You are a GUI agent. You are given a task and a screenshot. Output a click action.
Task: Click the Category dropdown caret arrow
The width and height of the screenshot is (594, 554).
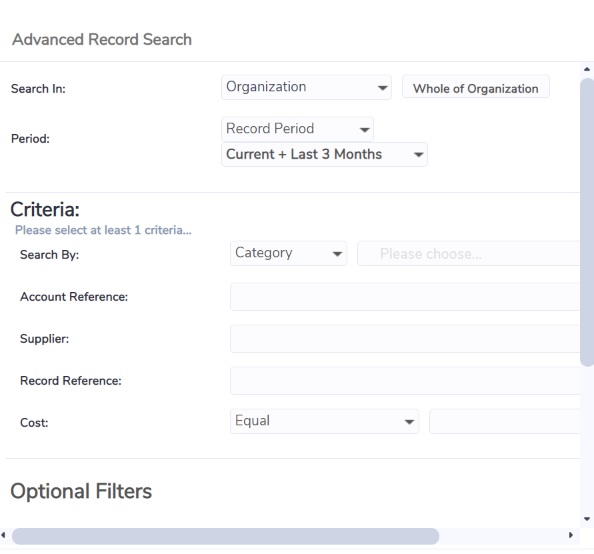[337, 254]
